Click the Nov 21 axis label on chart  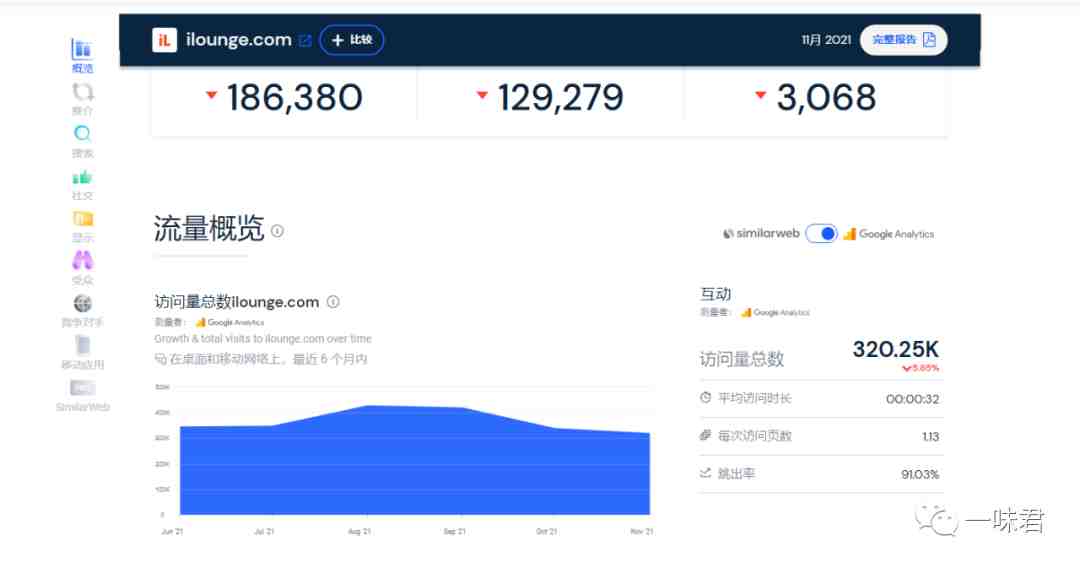coord(641,532)
